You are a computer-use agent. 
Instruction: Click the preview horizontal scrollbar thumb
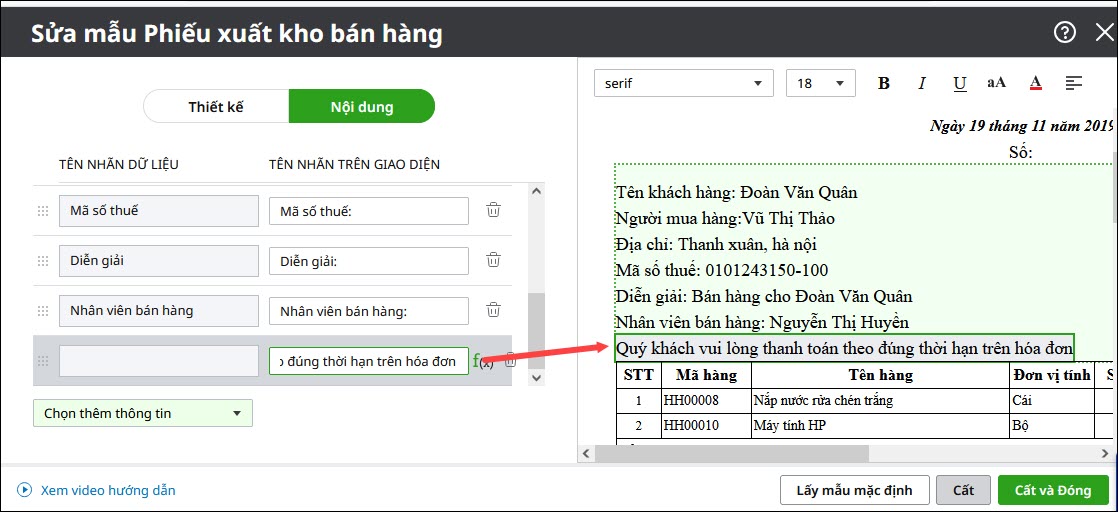732,453
